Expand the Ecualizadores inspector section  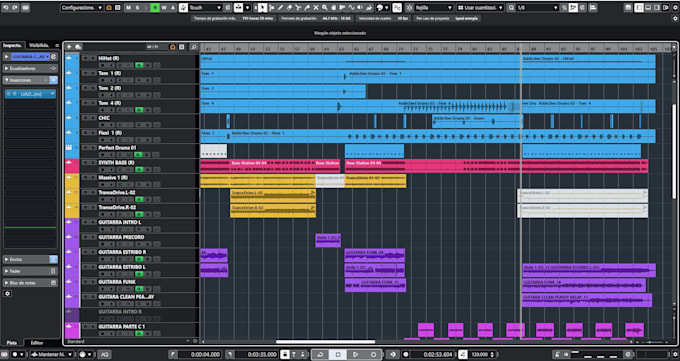pos(30,68)
